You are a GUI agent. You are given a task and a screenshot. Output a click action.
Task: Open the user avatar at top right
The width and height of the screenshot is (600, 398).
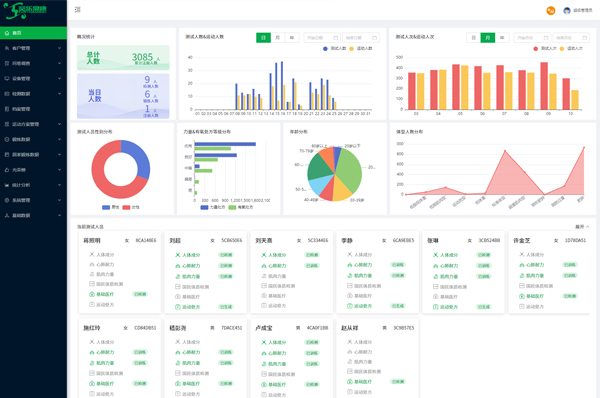(x=567, y=11)
